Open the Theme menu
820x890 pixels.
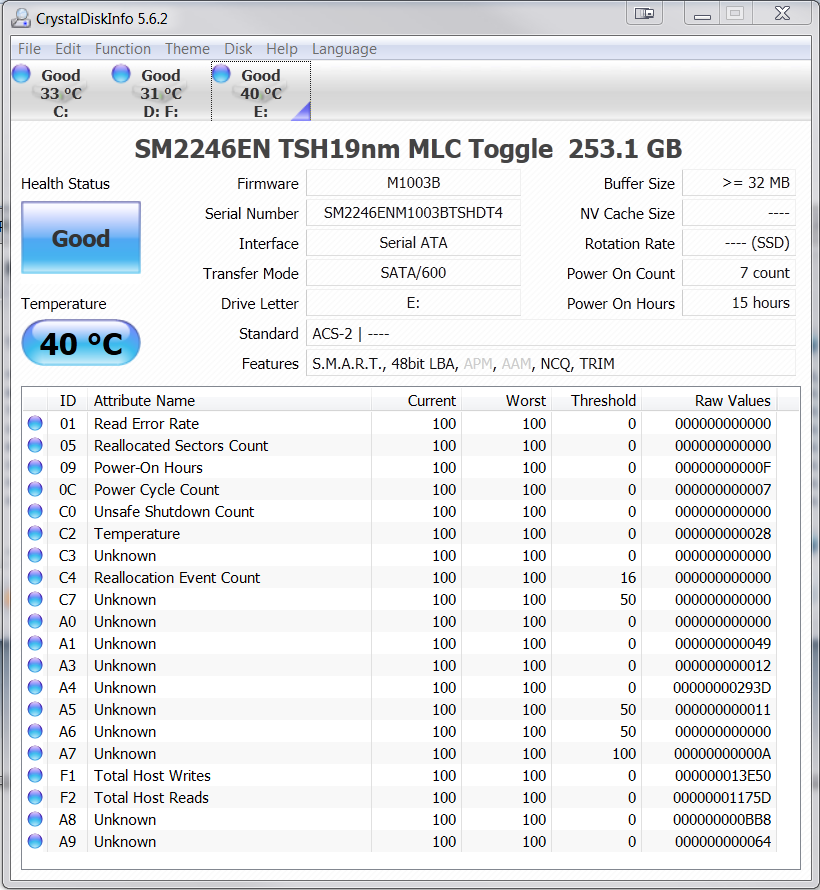point(187,49)
